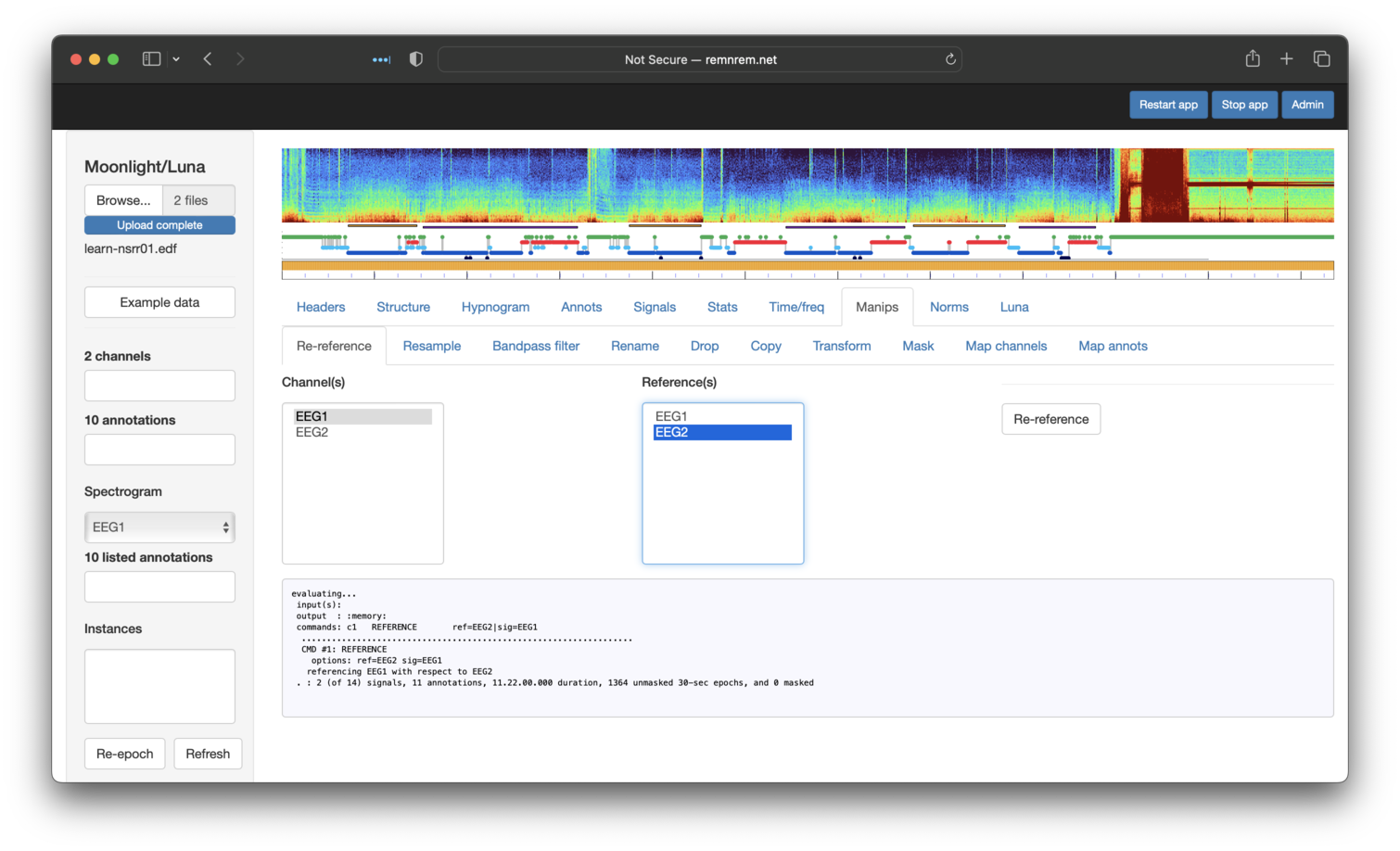
Task: Select EEG1 in the Reference(s) list
Action: 671,416
